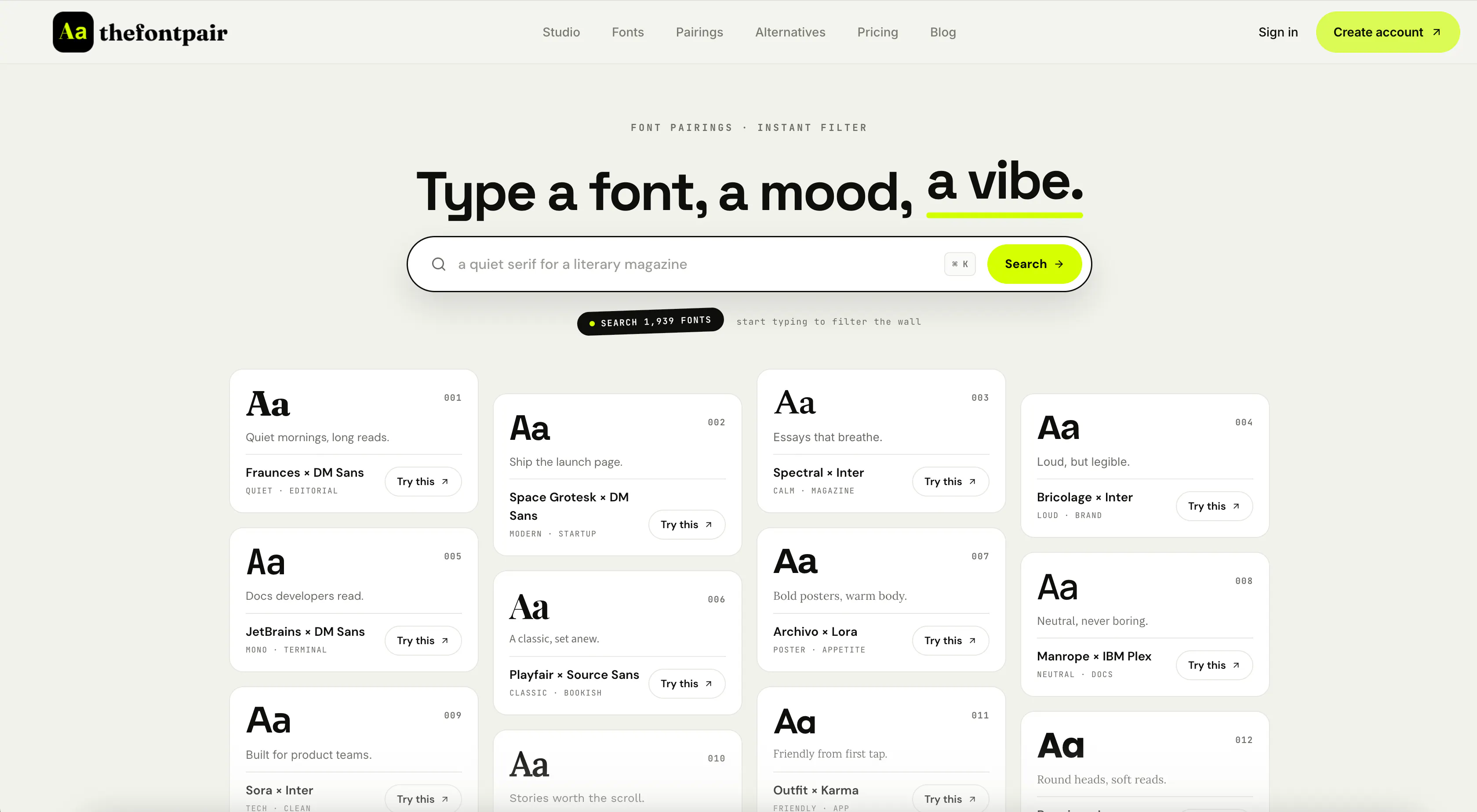Try this for Spectral × Inter
The height and width of the screenshot is (812, 1477).
[x=950, y=481]
